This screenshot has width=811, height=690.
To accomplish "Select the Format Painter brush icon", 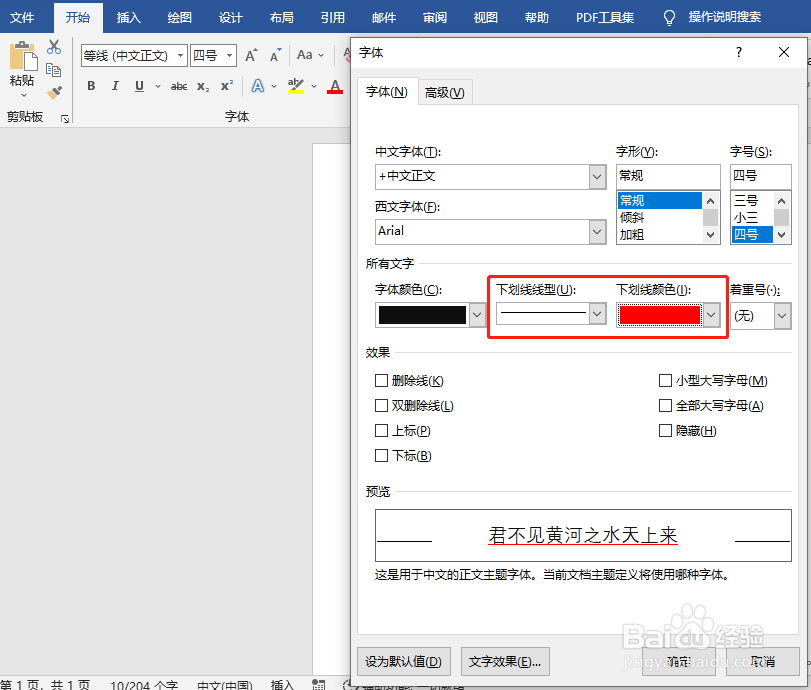I will [54, 93].
